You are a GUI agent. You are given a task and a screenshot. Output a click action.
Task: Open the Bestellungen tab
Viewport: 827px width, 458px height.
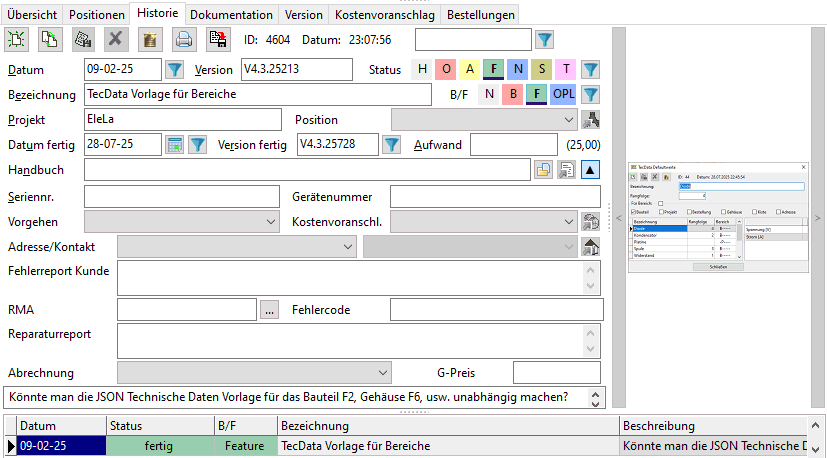[x=481, y=15]
